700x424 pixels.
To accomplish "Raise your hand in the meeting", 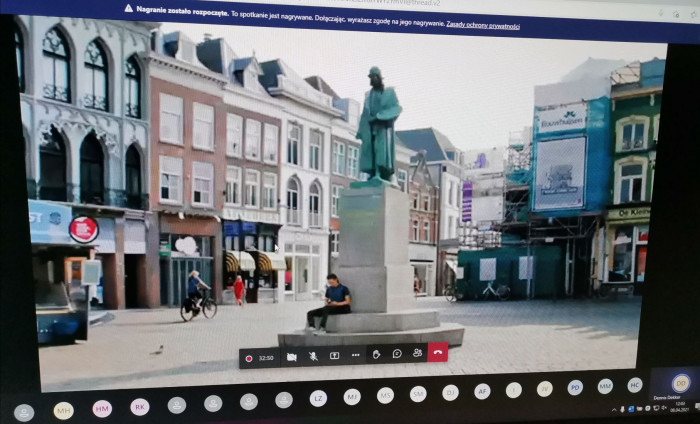I will click(x=376, y=354).
